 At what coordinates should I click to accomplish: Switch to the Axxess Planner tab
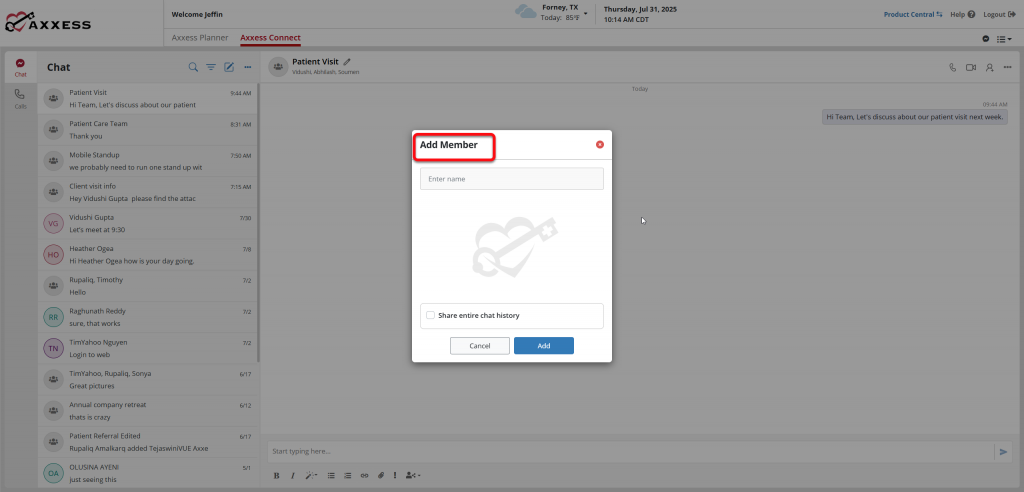(x=199, y=38)
